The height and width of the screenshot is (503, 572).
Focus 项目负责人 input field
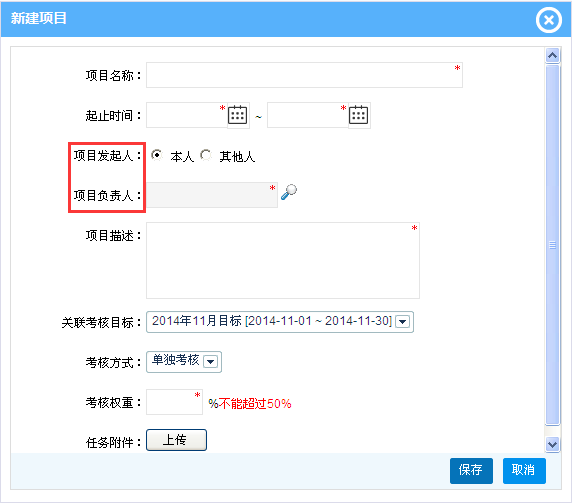tap(212, 195)
